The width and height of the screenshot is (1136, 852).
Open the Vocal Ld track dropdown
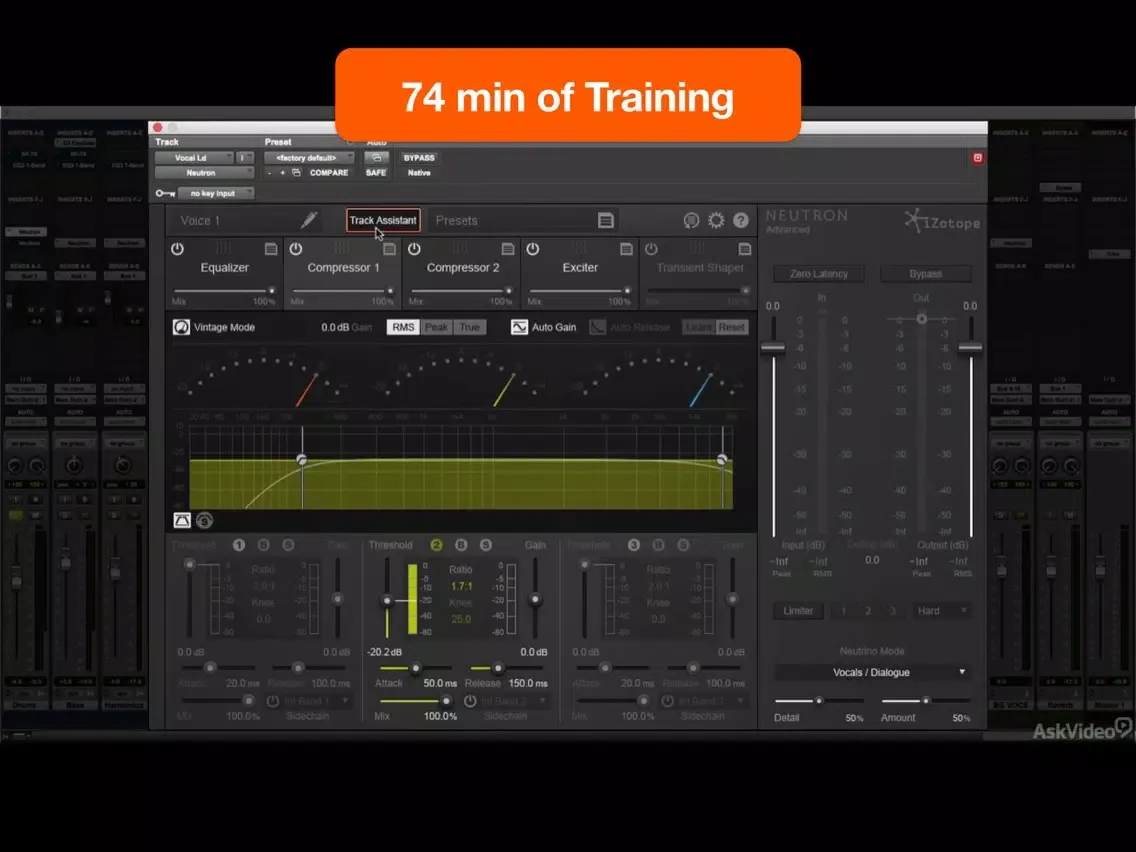193,158
